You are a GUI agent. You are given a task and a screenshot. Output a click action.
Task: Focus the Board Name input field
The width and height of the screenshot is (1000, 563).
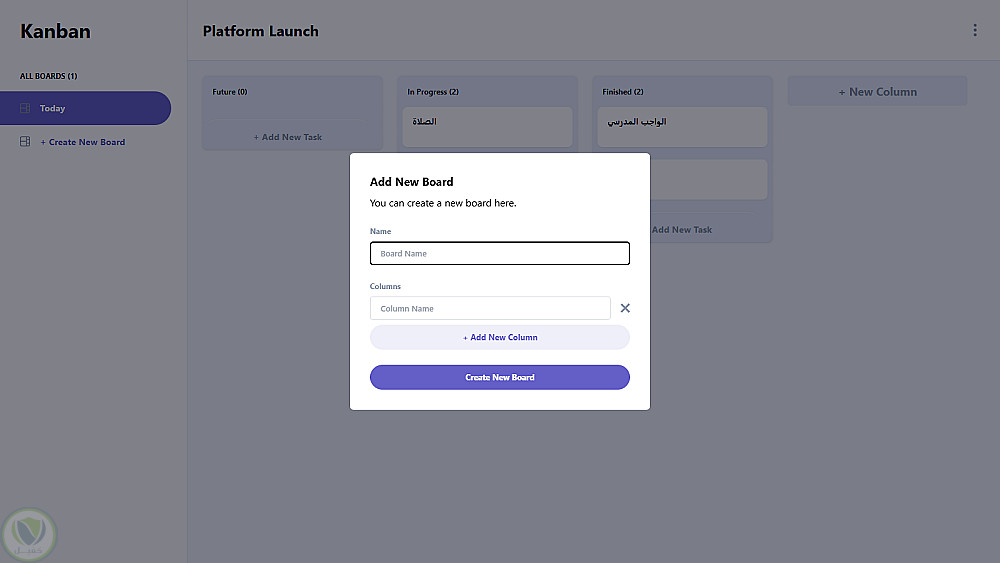pyautogui.click(x=500, y=253)
